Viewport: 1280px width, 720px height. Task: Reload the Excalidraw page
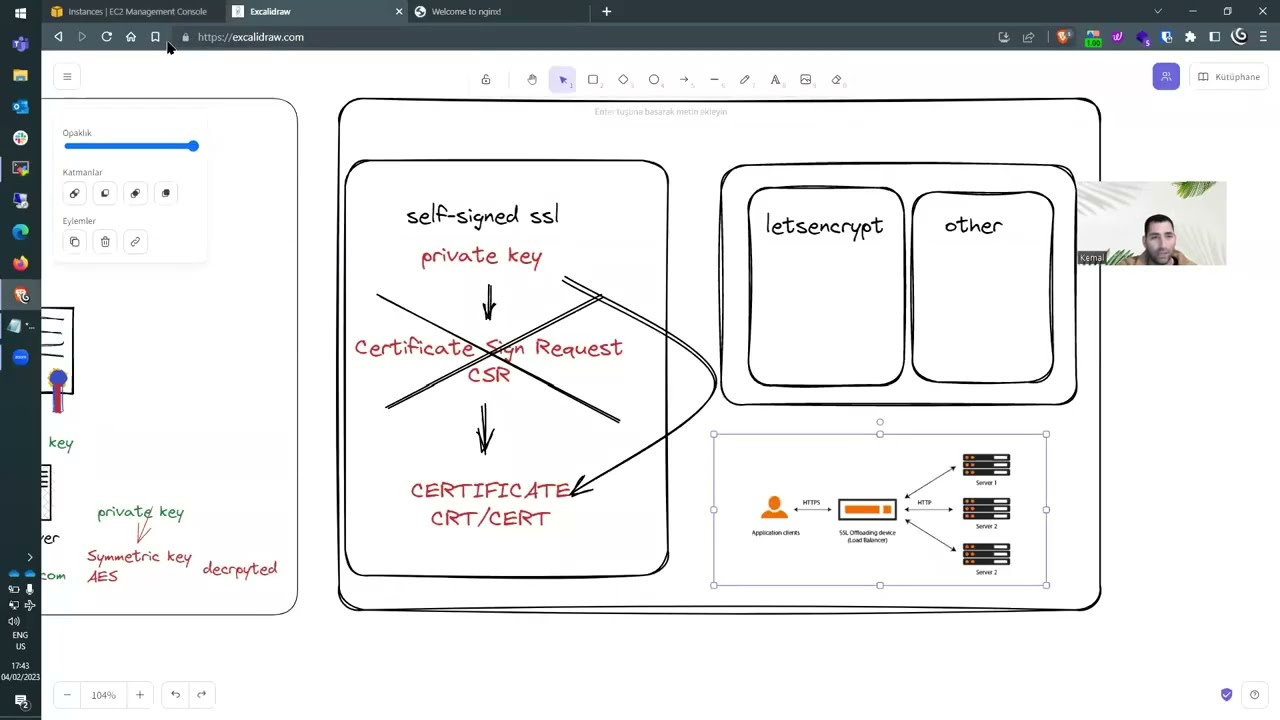(x=106, y=37)
